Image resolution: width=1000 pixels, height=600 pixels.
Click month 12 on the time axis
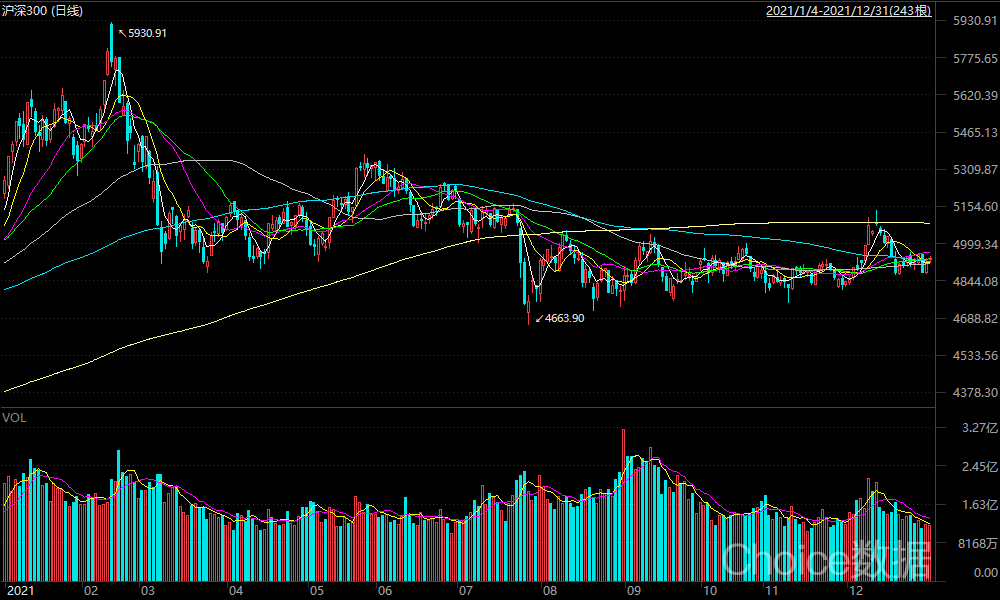852,591
